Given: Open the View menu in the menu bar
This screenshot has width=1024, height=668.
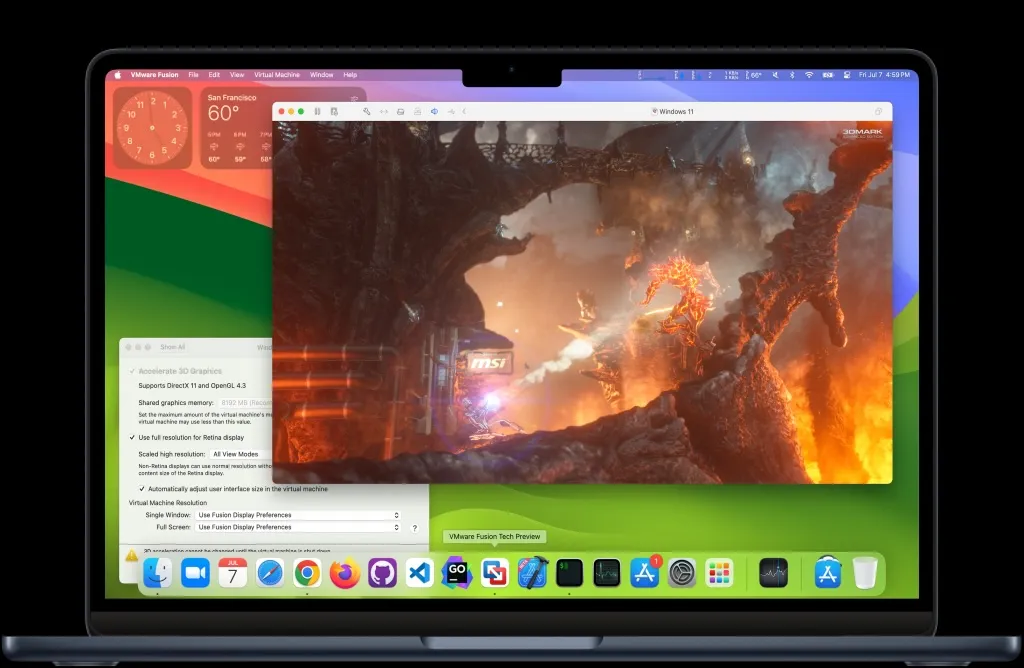Looking at the screenshot, I should pos(237,74).
